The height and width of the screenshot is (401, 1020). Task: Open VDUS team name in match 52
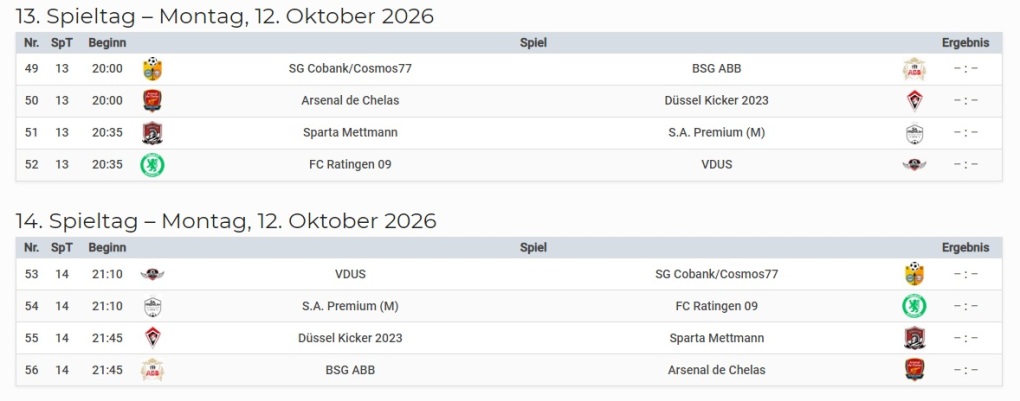716,165
